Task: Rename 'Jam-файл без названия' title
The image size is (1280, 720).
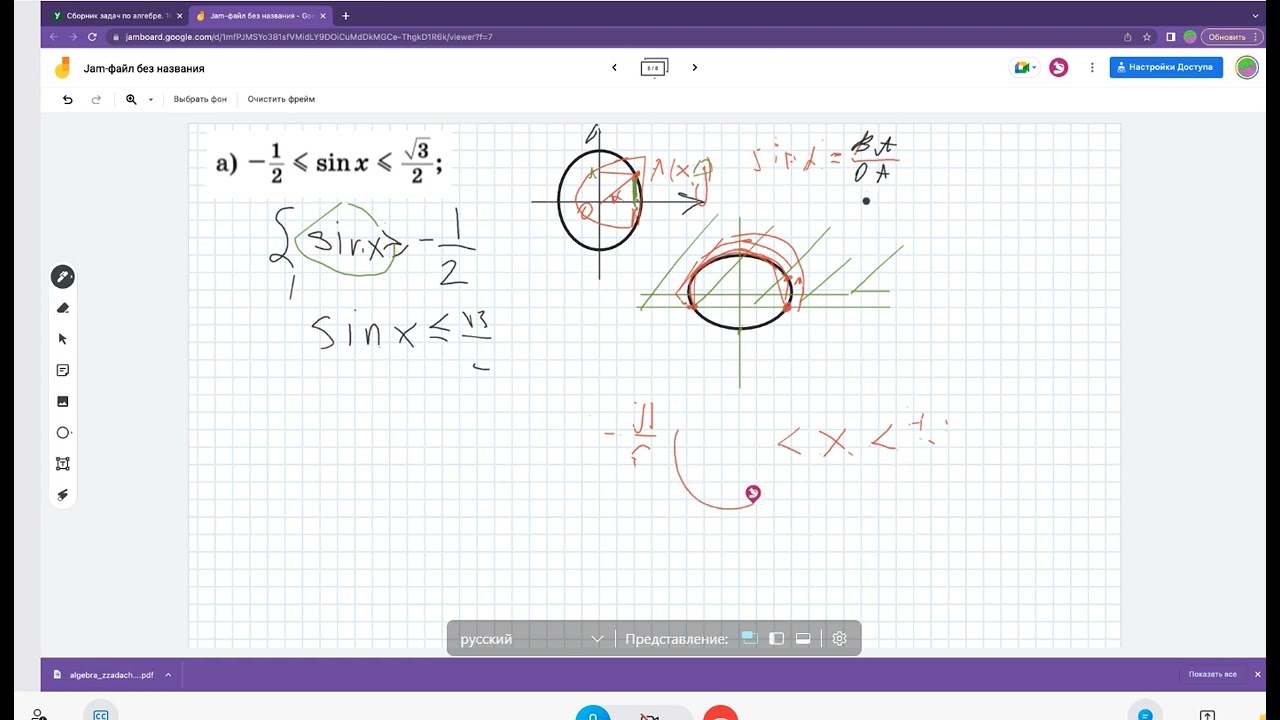Action: [144, 68]
